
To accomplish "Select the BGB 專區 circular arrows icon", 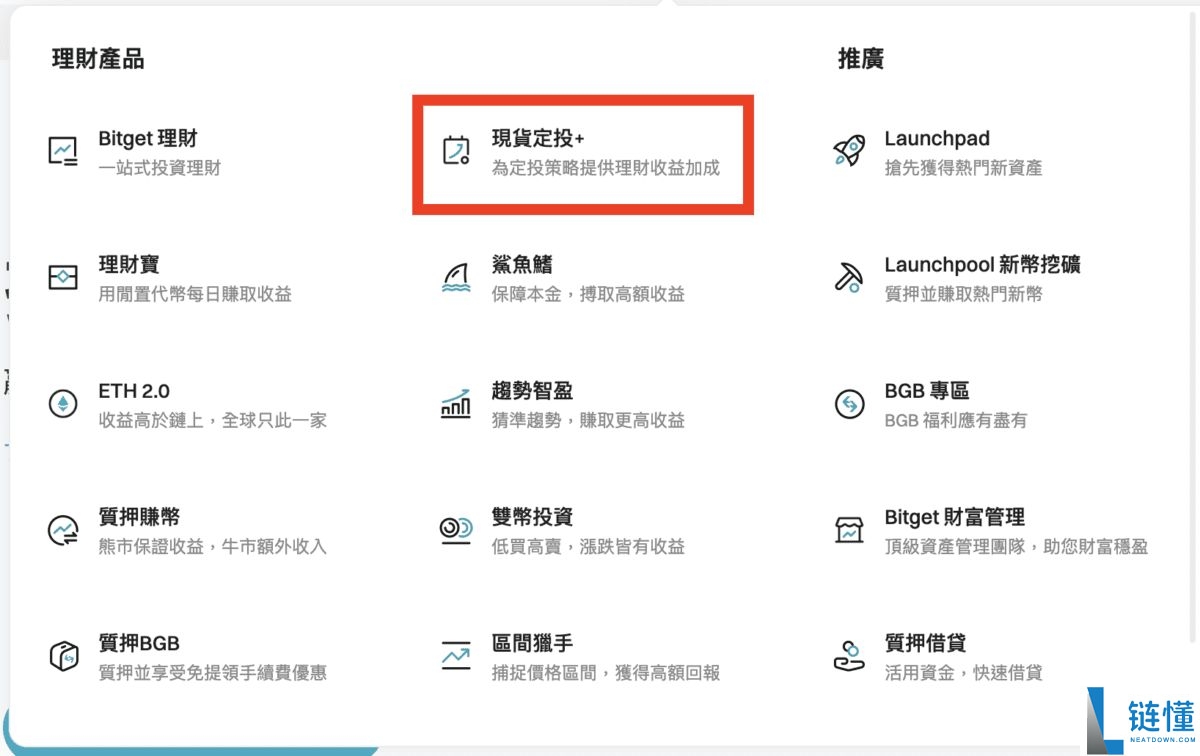I will 849,405.
